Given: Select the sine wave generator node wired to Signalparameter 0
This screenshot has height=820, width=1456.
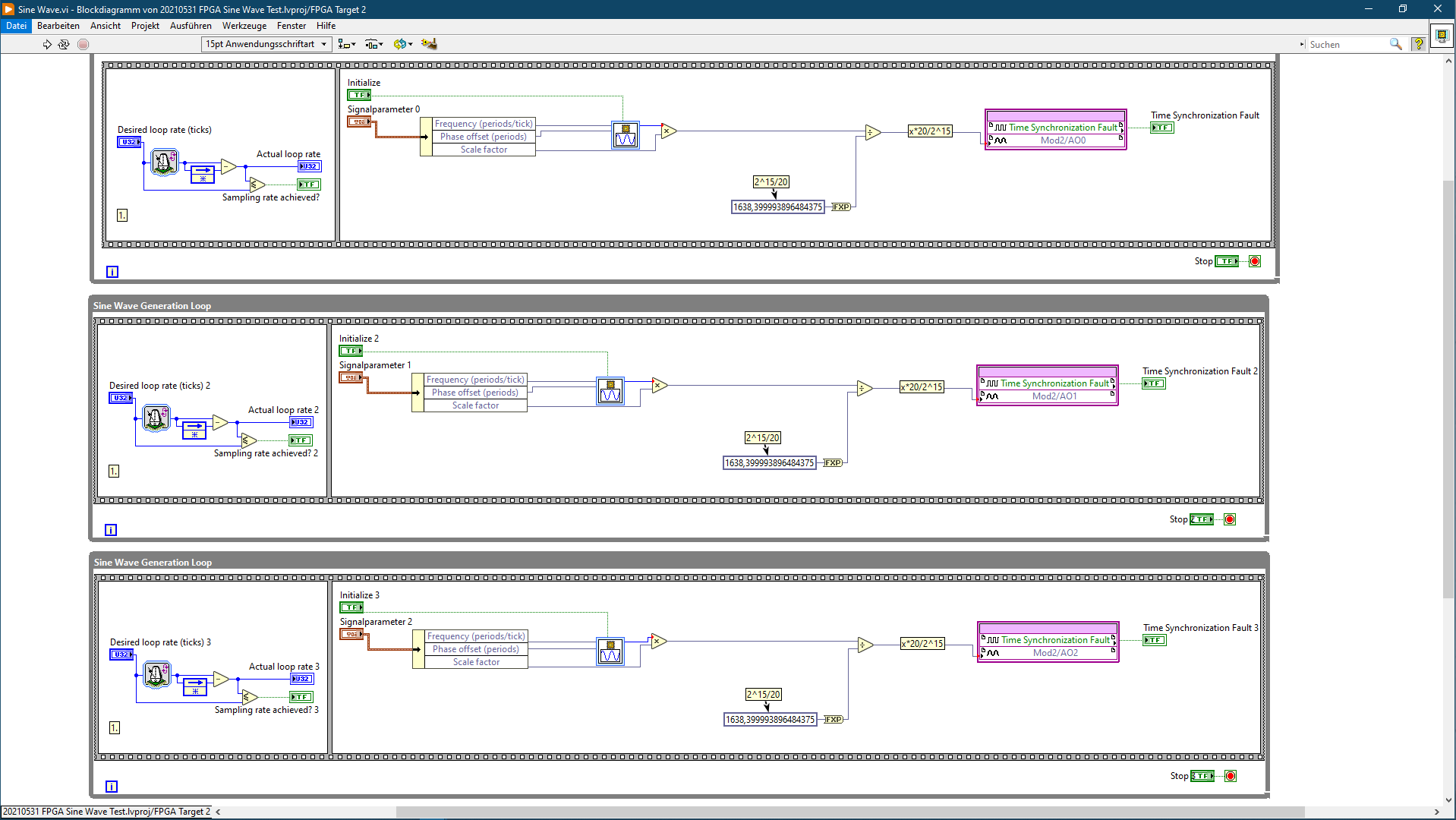Looking at the screenshot, I should pyautogui.click(x=626, y=136).
